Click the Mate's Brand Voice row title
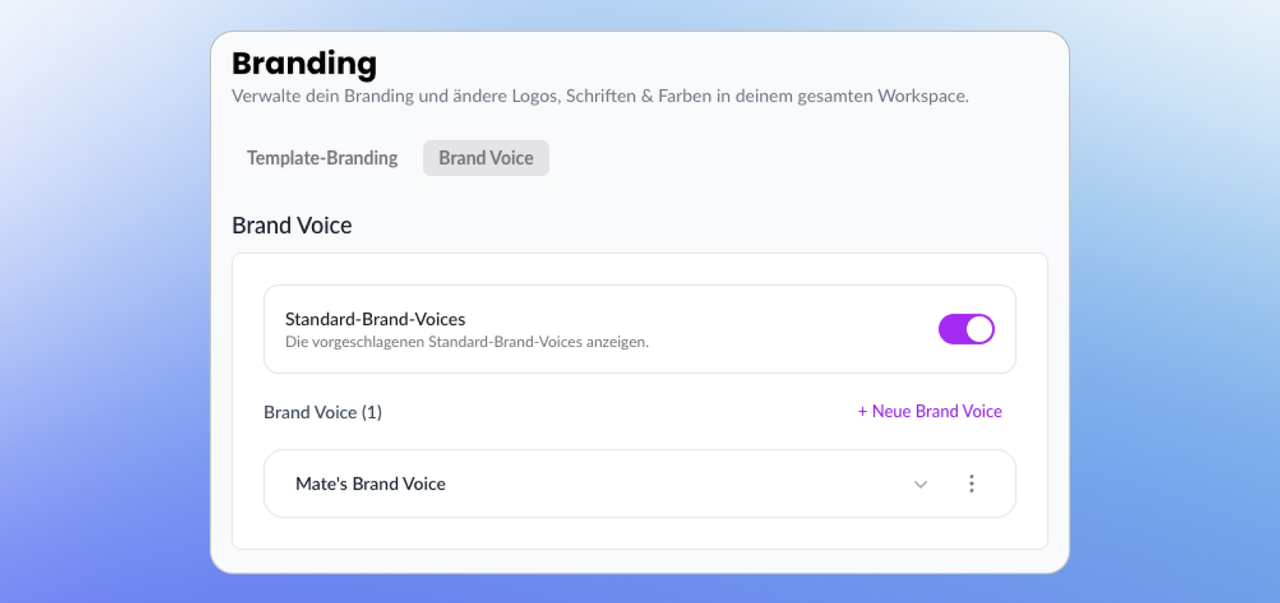 [x=370, y=484]
